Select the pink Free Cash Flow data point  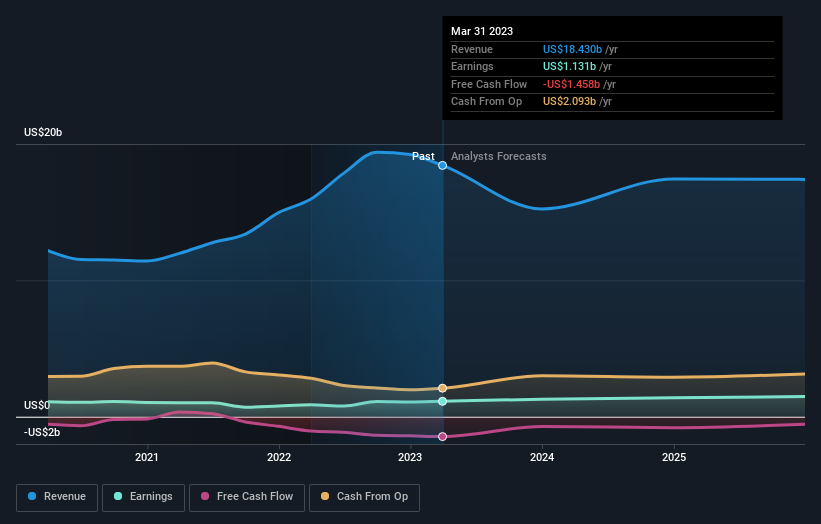[442, 436]
